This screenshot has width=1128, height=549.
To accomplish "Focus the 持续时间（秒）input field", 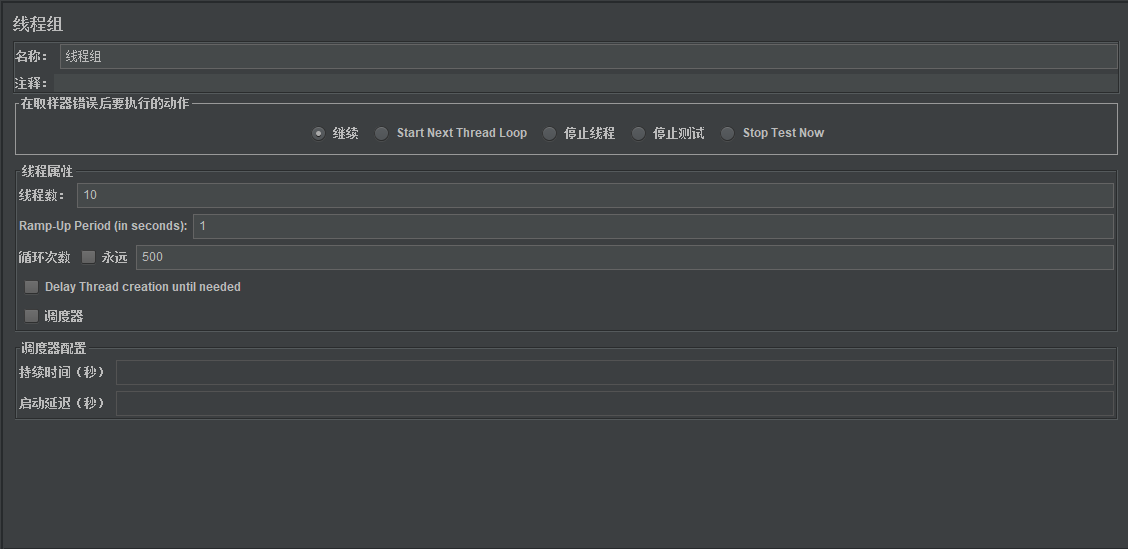I will (x=614, y=373).
